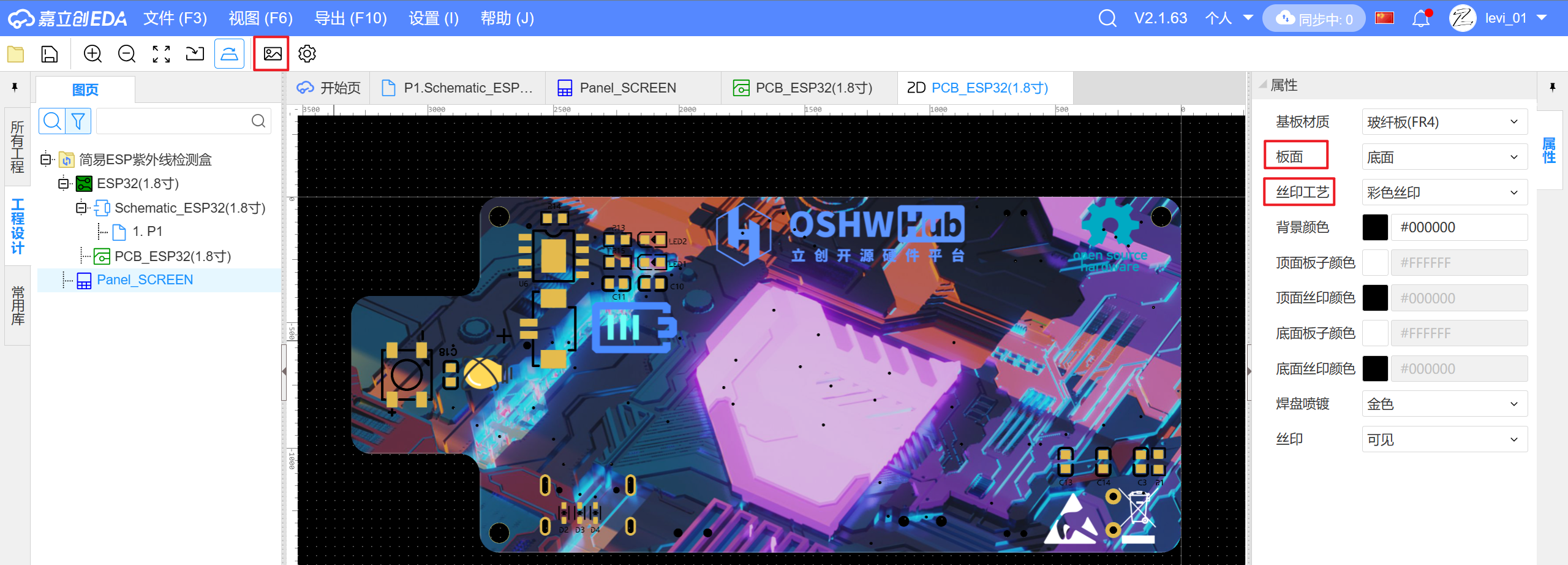Image resolution: width=1568 pixels, height=565 pixels.
Task: Change language via flag icon
Action: pos(1385,18)
